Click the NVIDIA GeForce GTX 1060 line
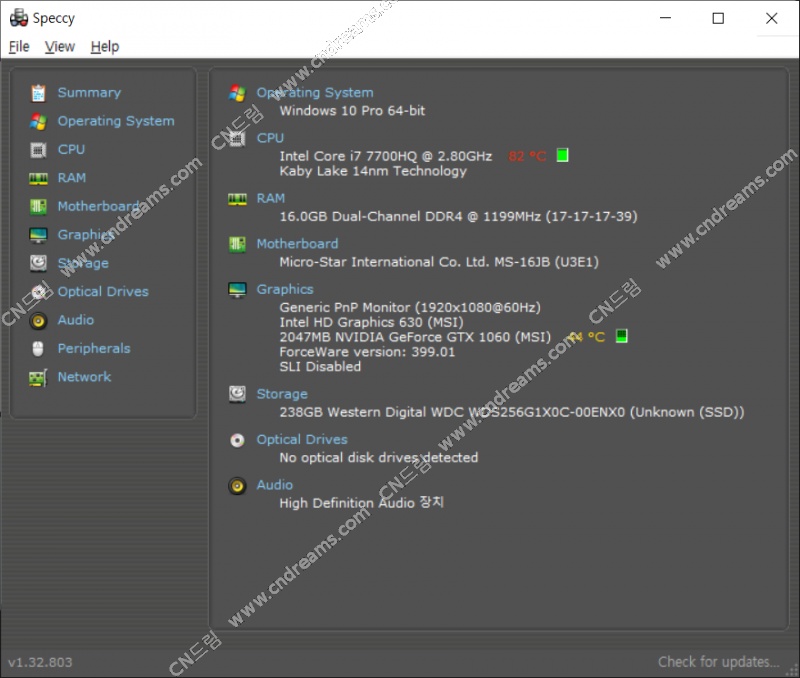This screenshot has height=678, width=800. click(x=415, y=337)
